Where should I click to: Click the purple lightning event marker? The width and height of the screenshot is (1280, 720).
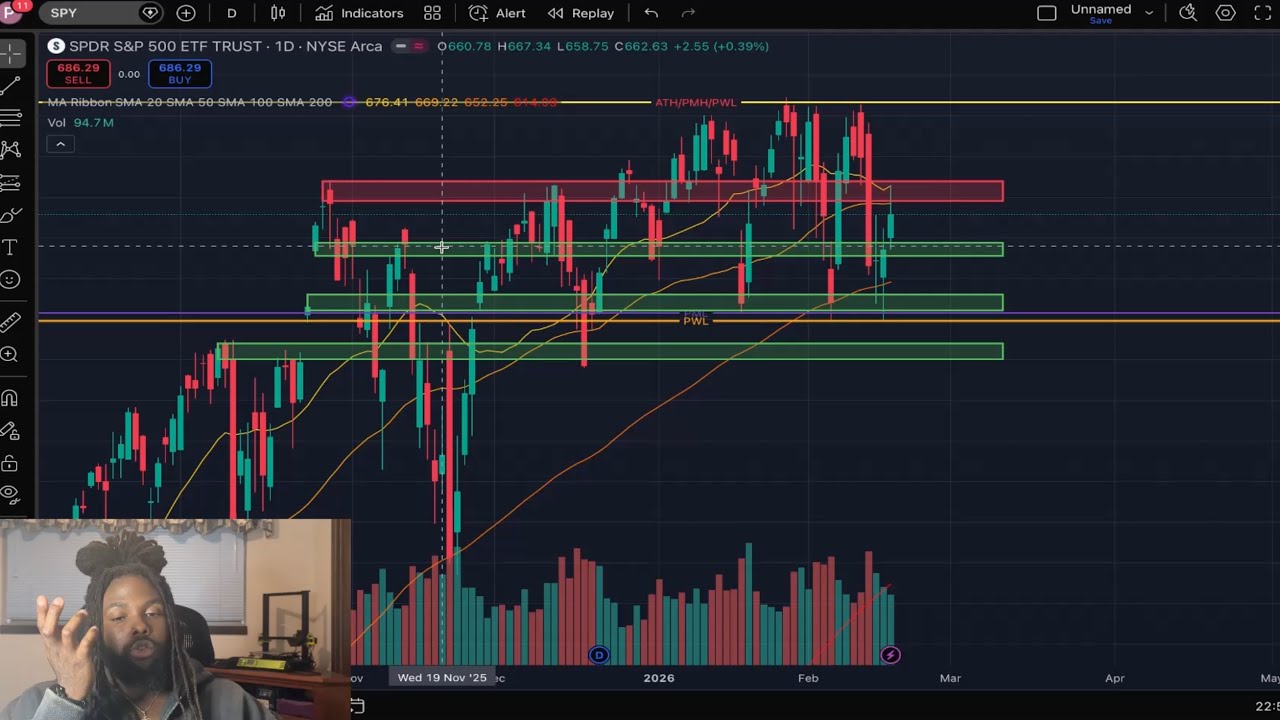coord(890,655)
